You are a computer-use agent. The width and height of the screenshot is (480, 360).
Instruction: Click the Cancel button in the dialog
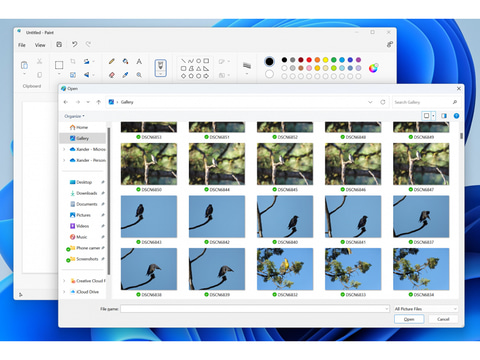coord(443,319)
